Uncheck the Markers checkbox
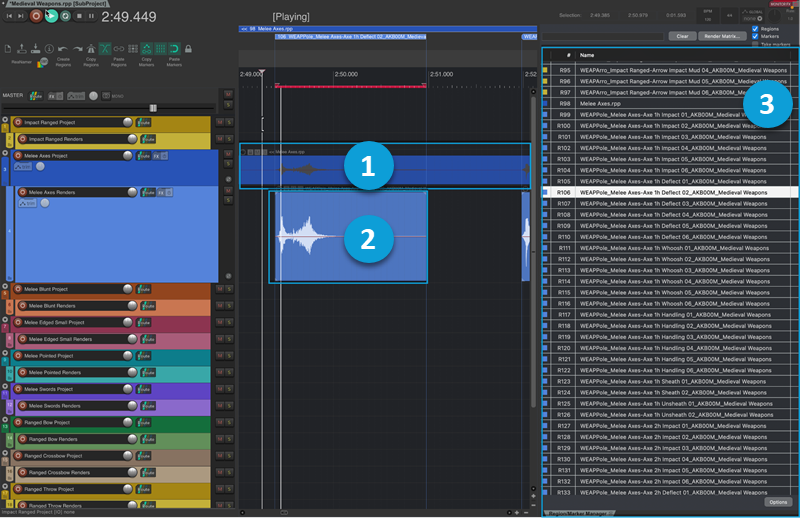The image size is (800, 518). [754, 37]
